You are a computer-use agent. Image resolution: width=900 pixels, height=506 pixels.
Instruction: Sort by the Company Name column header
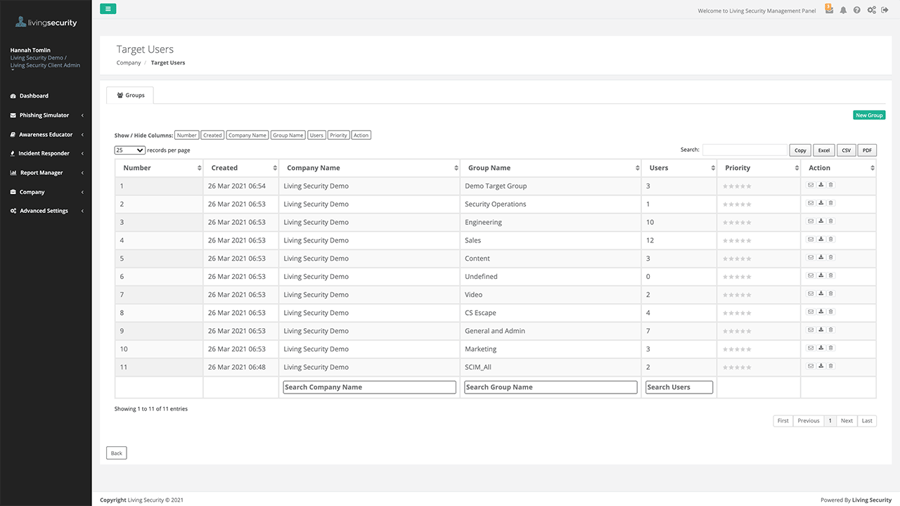(369, 168)
